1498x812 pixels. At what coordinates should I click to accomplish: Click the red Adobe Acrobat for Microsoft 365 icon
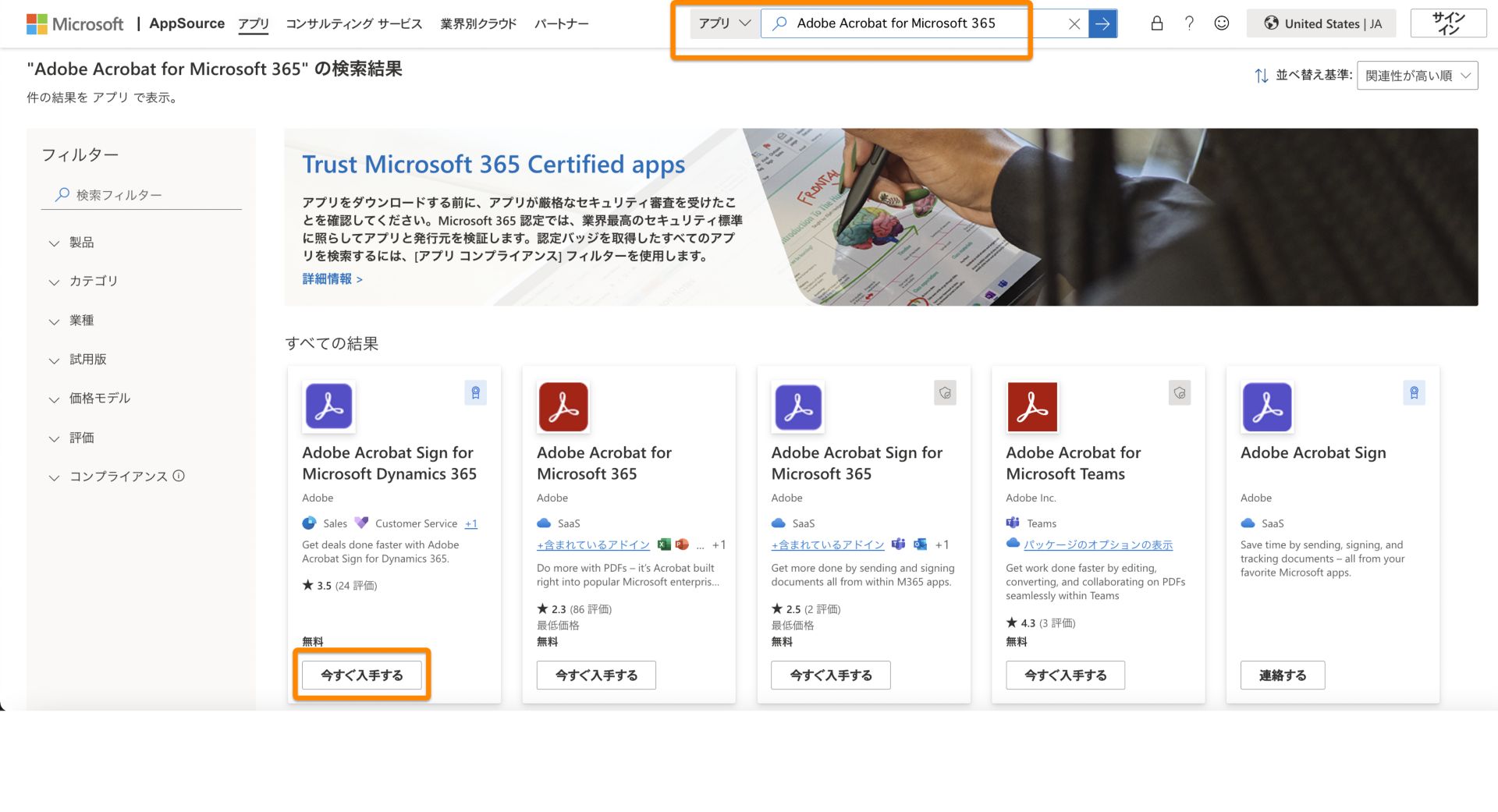click(x=563, y=406)
